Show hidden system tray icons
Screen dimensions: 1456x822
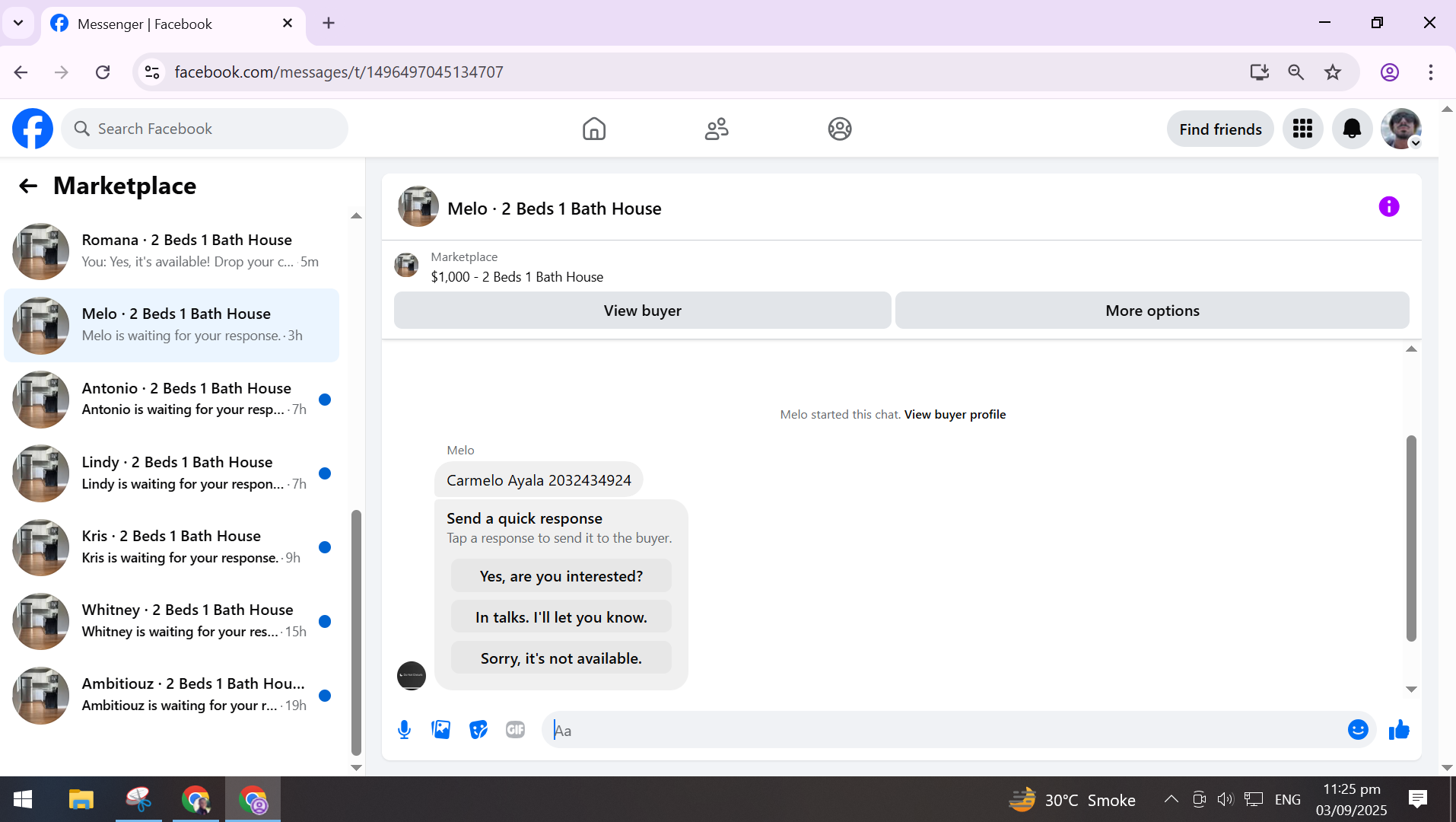coord(1171,799)
